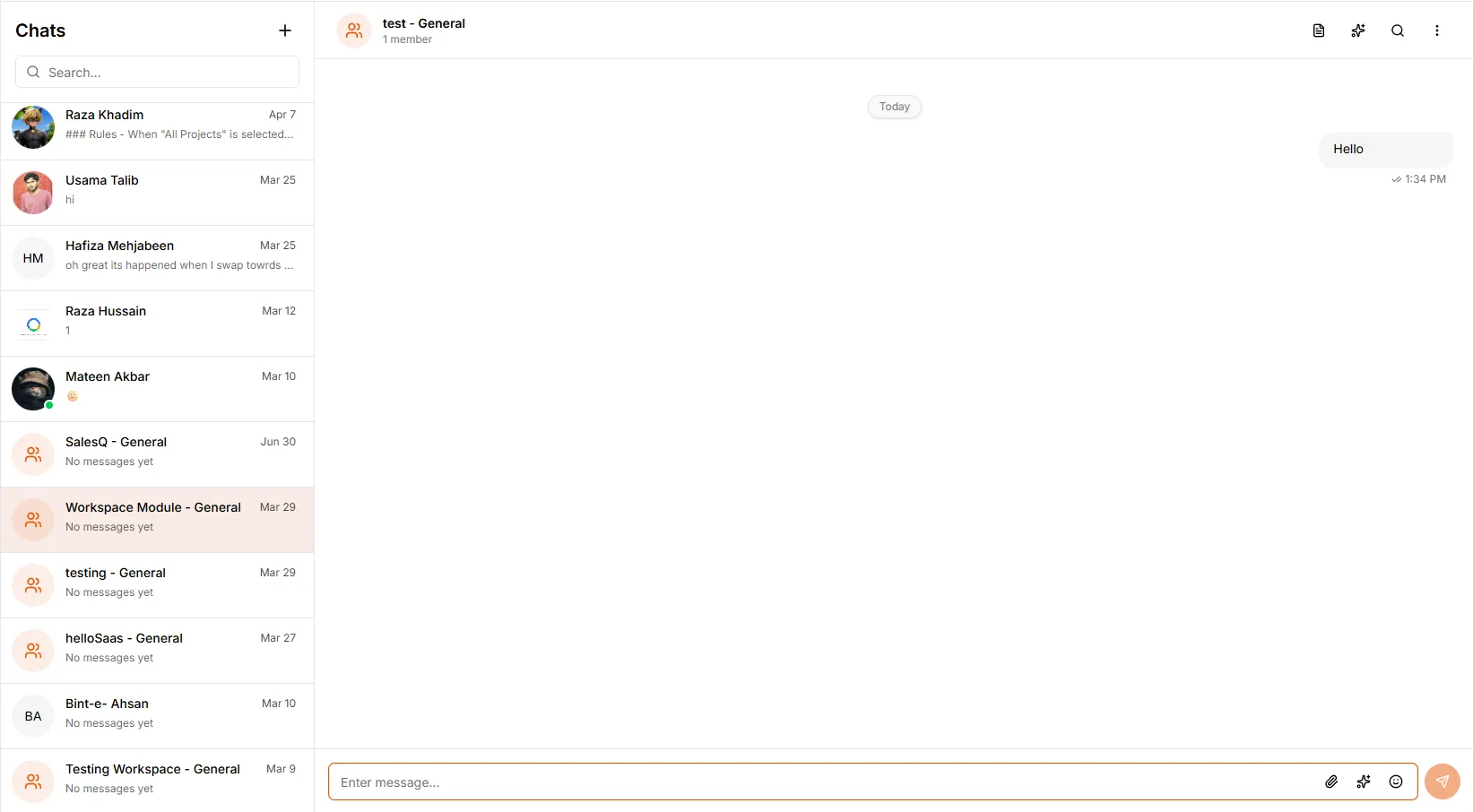The height and width of the screenshot is (812, 1473).
Task: Click the test - General group avatar
Action: 354,30
